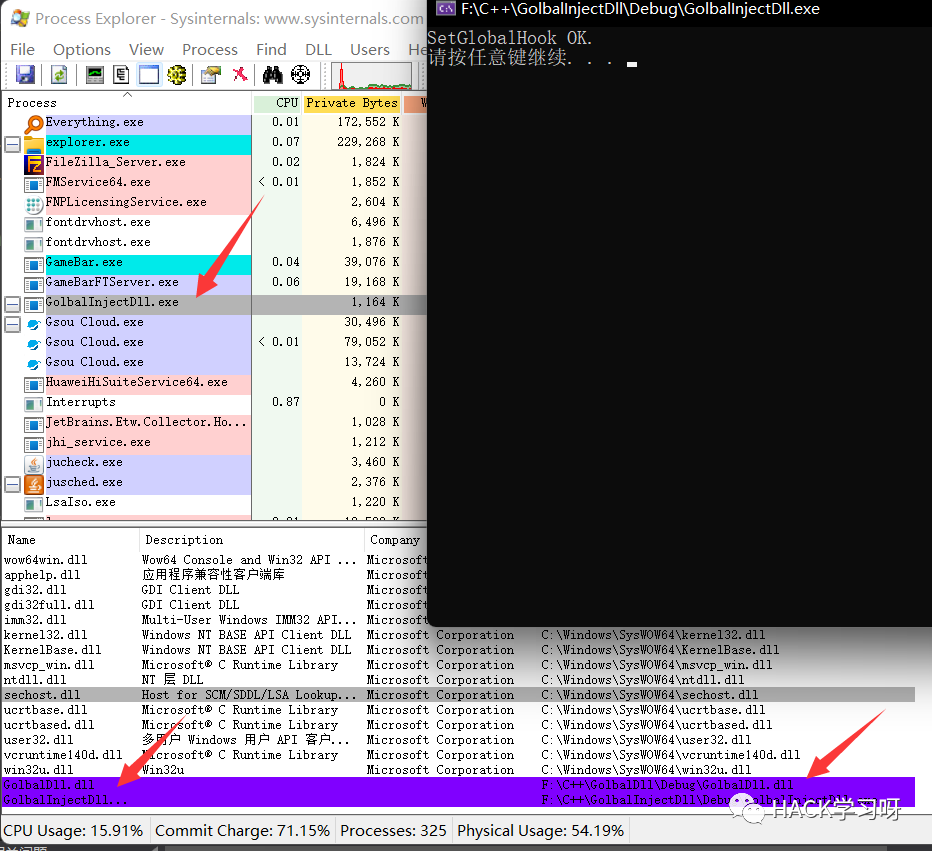
Task: Select the jhi_service.exe process
Action: 214,442
